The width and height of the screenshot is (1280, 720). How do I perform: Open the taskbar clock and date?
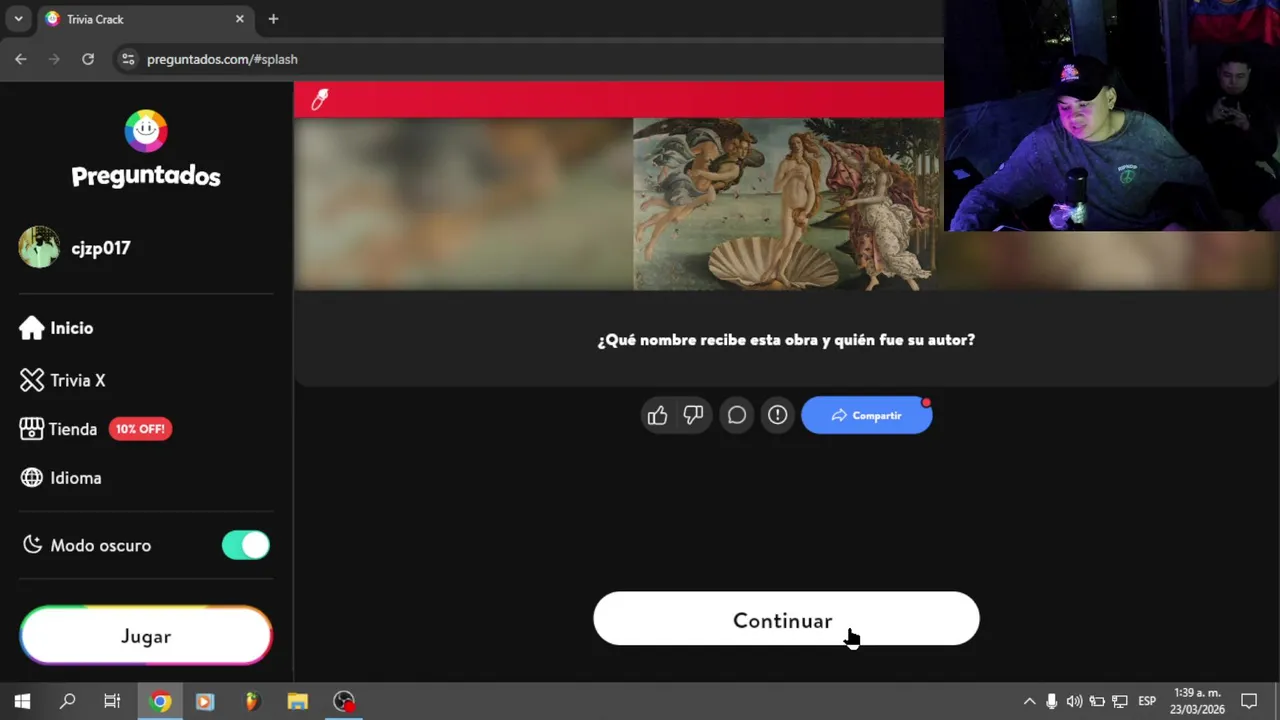pyautogui.click(x=1198, y=701)
